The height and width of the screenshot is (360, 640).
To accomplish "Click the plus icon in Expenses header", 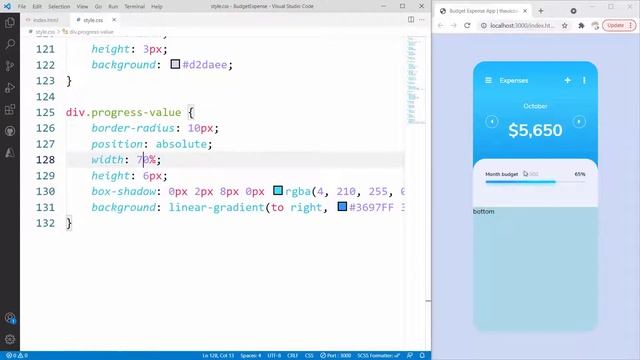I will click(x=567, y=80).
